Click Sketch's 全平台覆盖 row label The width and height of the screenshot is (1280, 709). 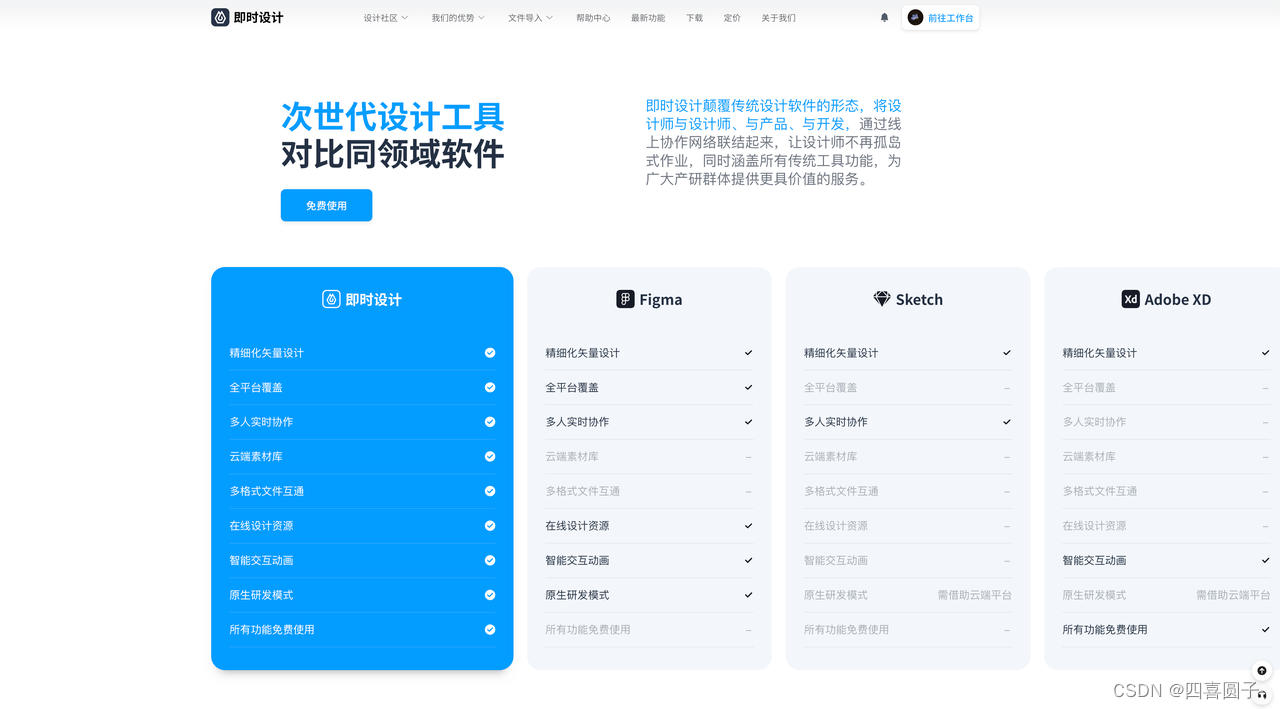(x=831, y=387)
